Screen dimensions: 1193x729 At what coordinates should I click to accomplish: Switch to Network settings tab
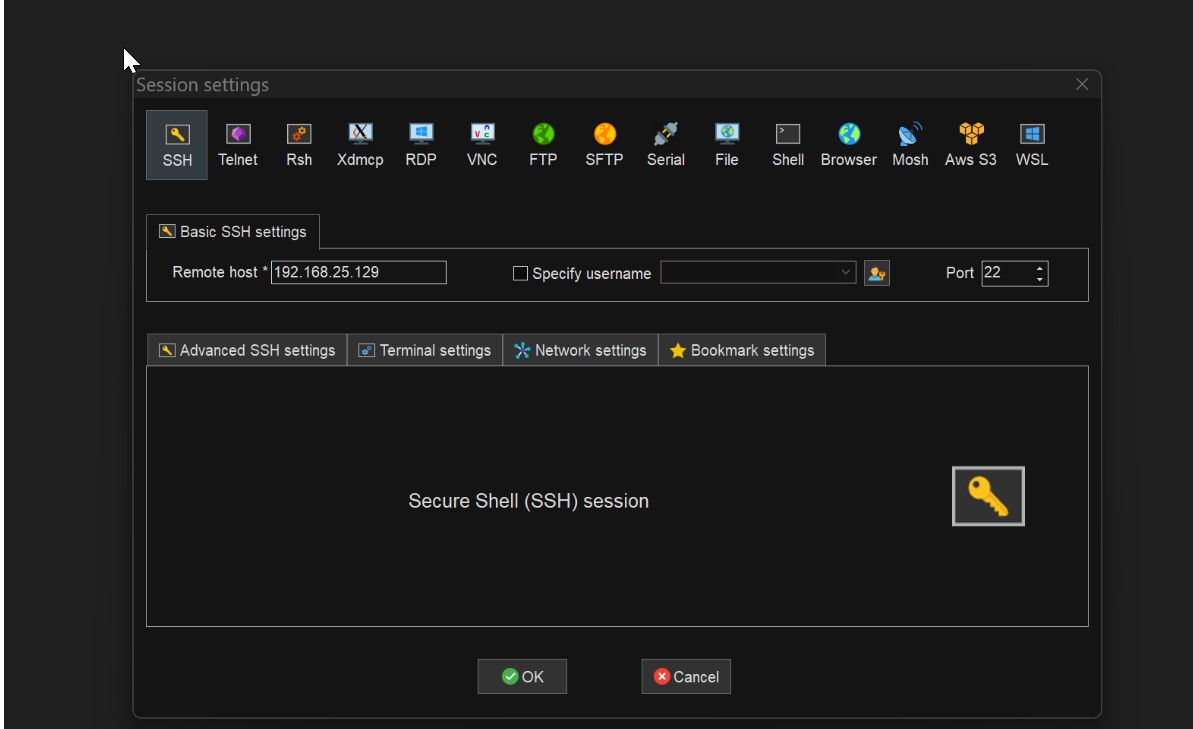[x=581, y=350]
